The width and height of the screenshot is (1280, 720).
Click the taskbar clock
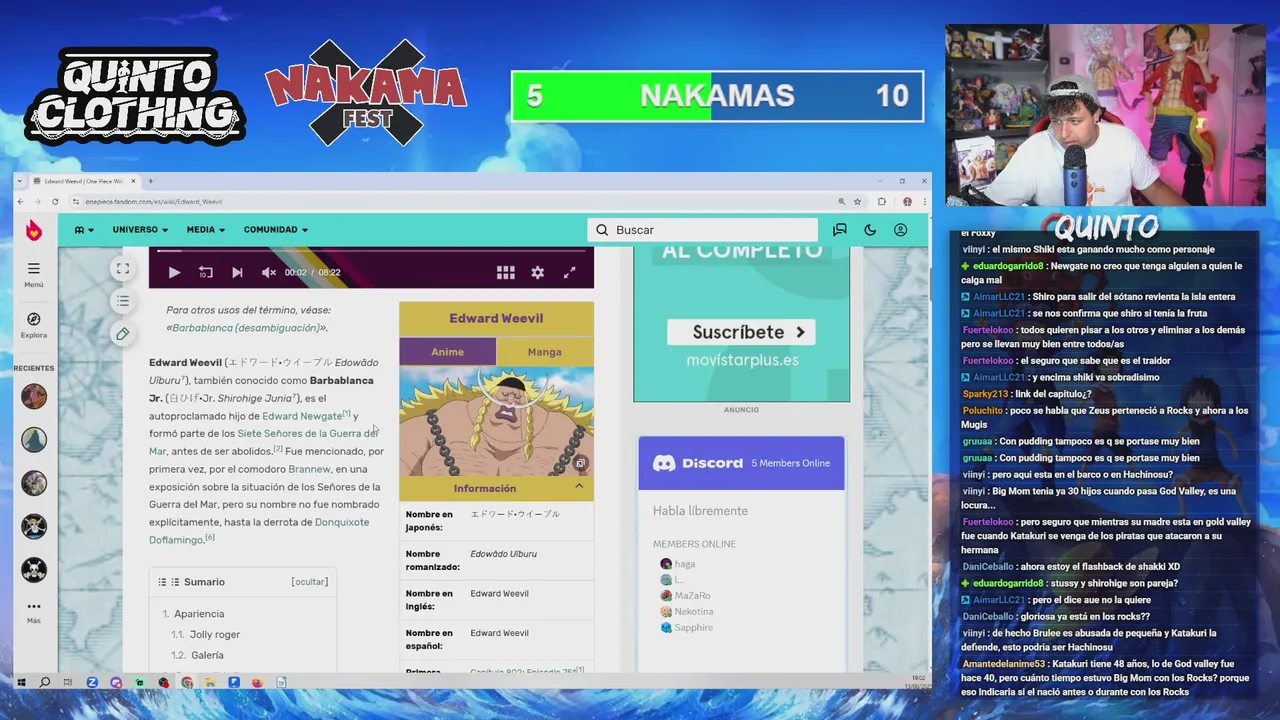pyautogui.click(x=917, y=683)
